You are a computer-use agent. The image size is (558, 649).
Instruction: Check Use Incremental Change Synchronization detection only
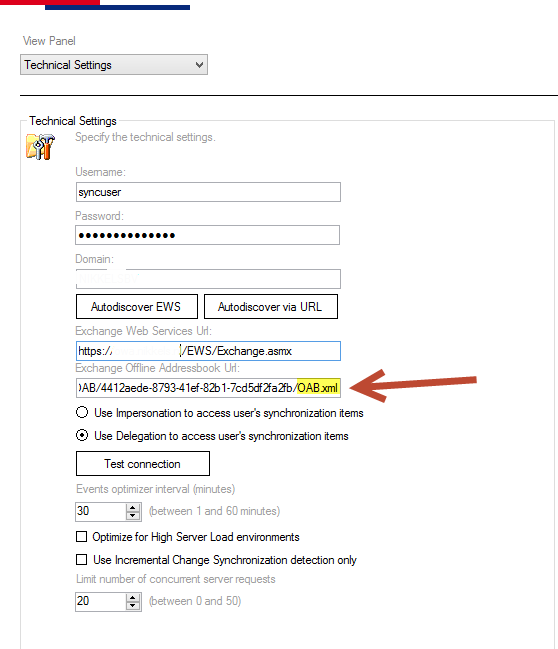[x=82, y=560]
